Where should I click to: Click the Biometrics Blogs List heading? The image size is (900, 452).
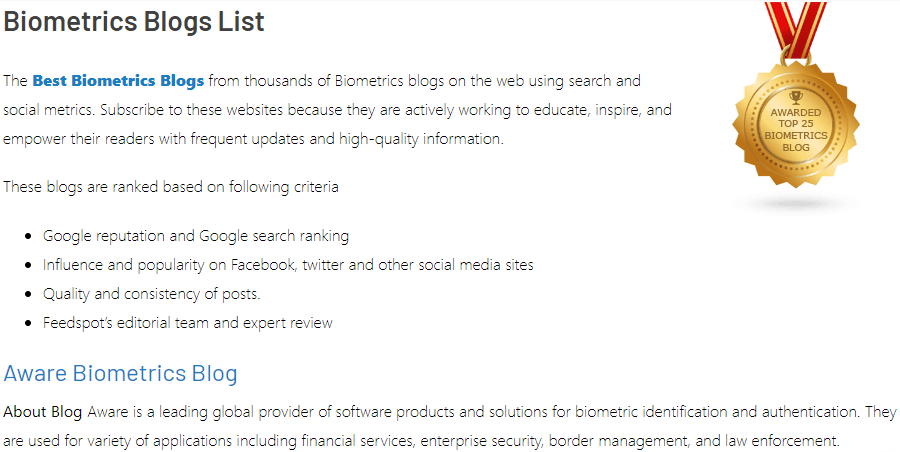pyautogui.click(x=134, y=21)
